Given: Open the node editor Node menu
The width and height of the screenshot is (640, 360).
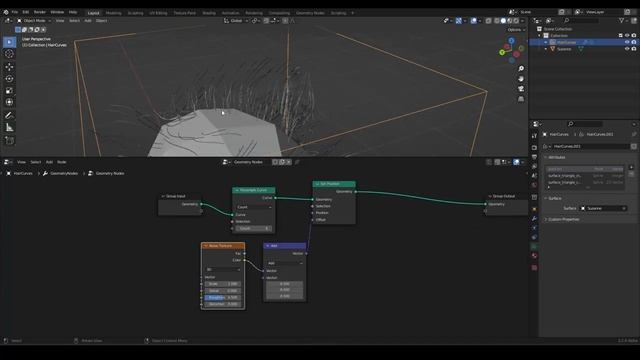Looking at the screenshot, I should point(62,162).
